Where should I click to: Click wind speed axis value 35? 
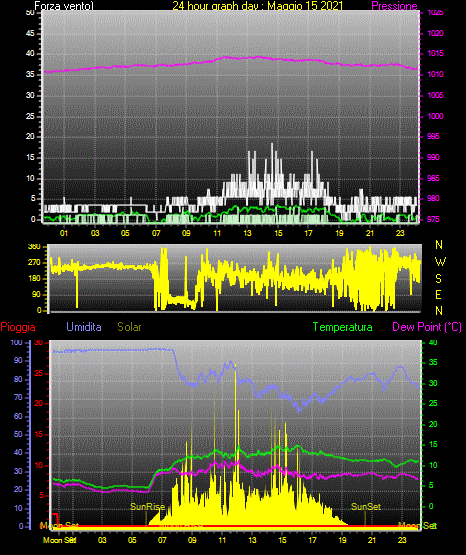[30, 75]
